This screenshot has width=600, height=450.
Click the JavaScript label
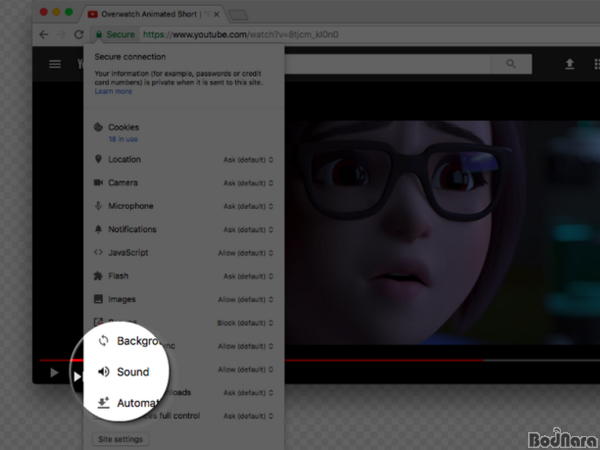pos(128,253)
